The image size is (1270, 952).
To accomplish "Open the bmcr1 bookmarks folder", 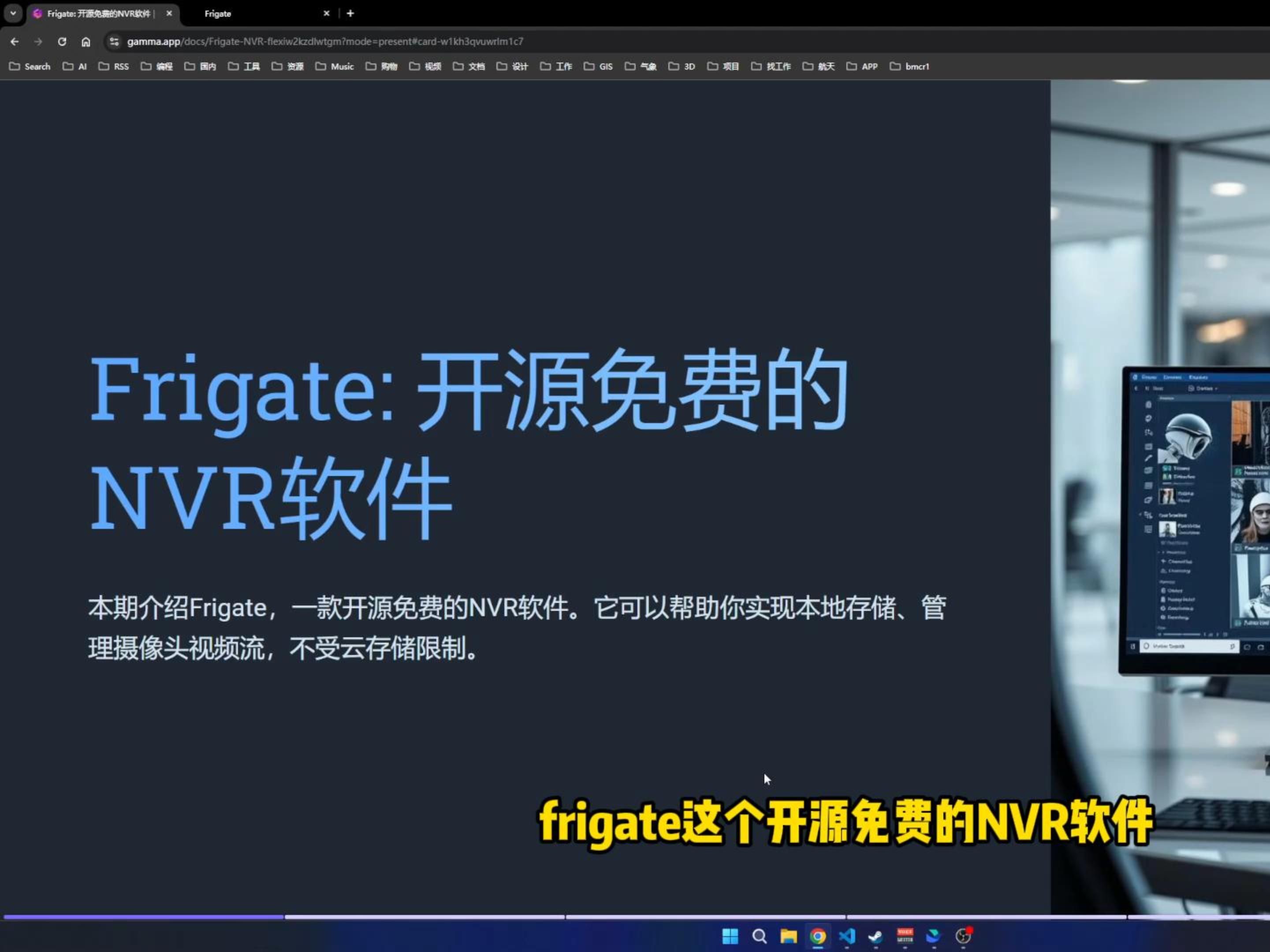I will tap(909, 67).
